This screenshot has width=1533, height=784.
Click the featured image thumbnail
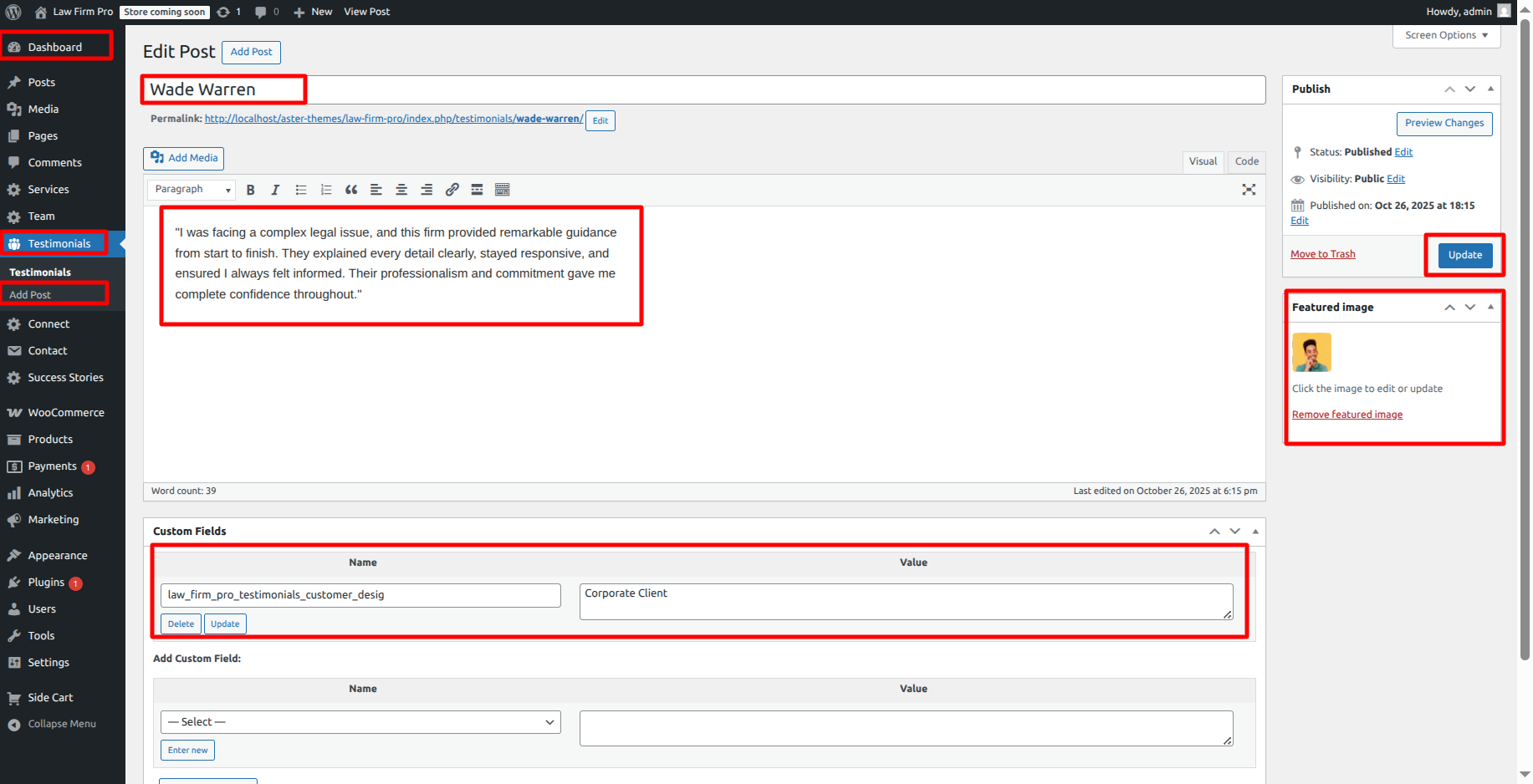click(x=1311, y=353)
